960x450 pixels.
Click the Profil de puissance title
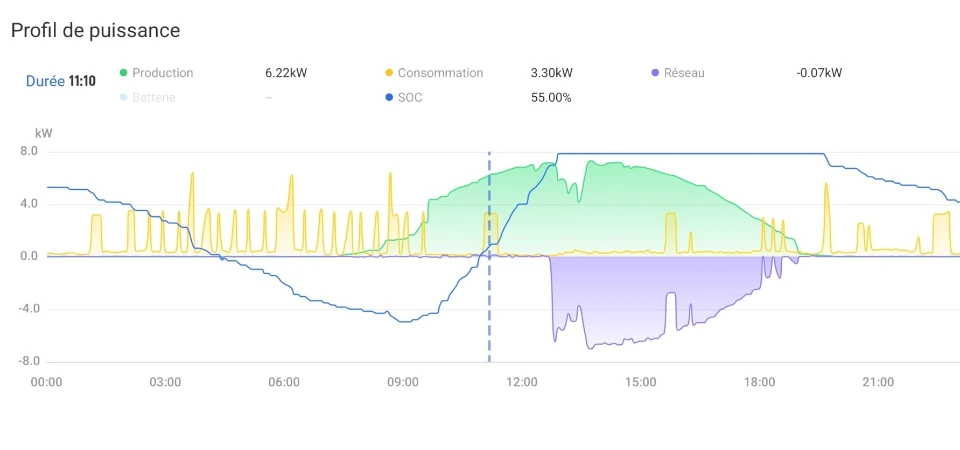(x=96, y=31)
